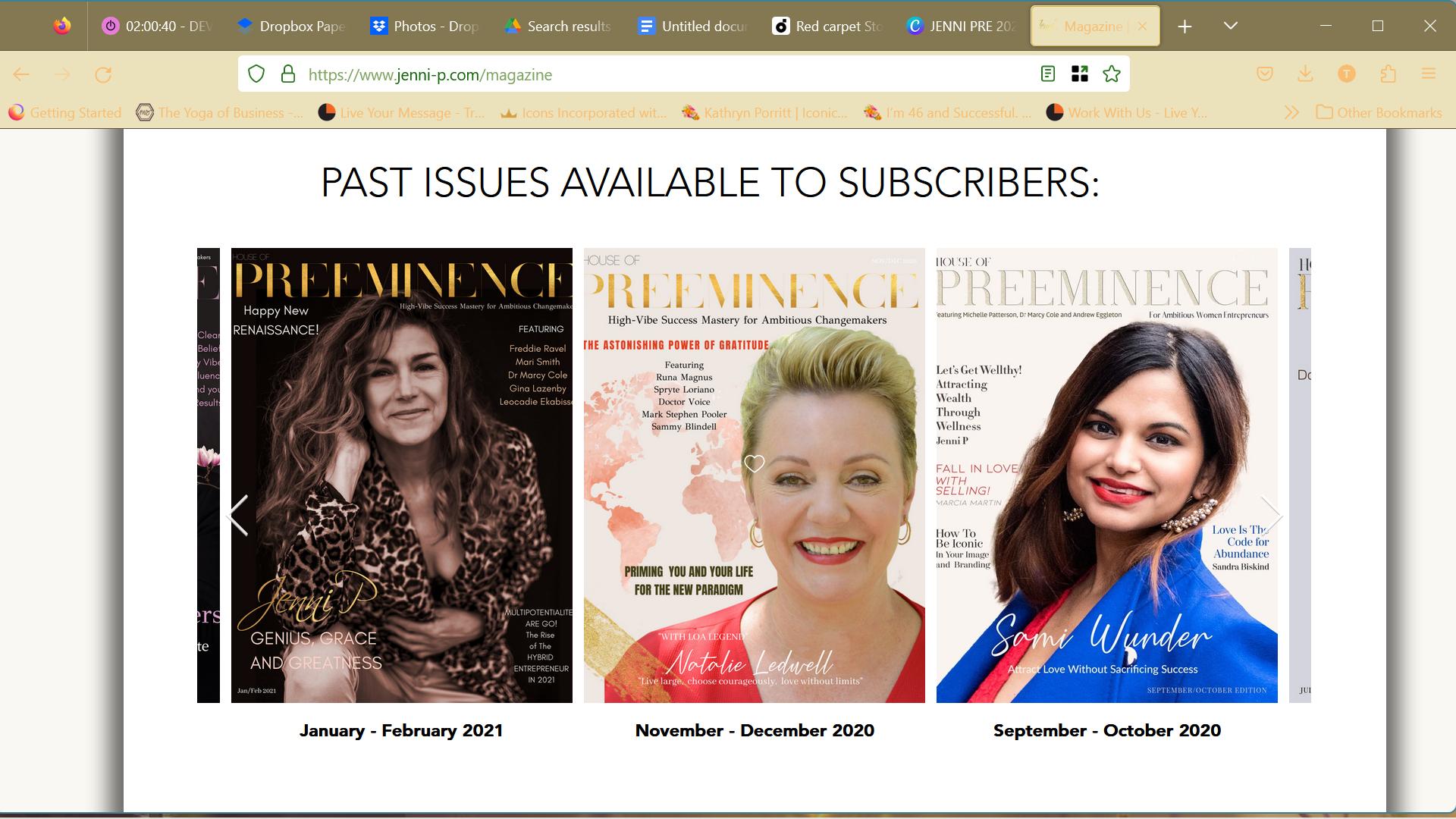Open the Extensions puzzle-piece icon
This screenshot has width=1456, height=819.
pos(1388,74)
